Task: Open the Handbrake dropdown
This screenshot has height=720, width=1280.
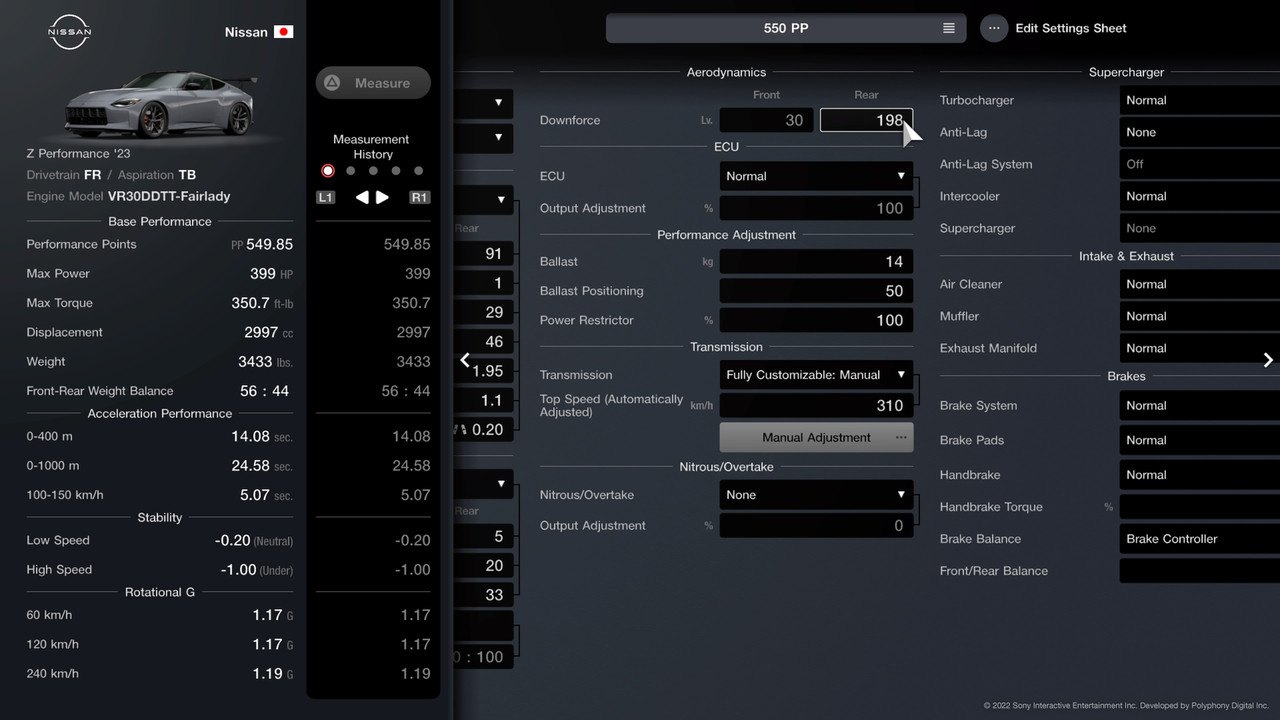Action: [1199, 475]
